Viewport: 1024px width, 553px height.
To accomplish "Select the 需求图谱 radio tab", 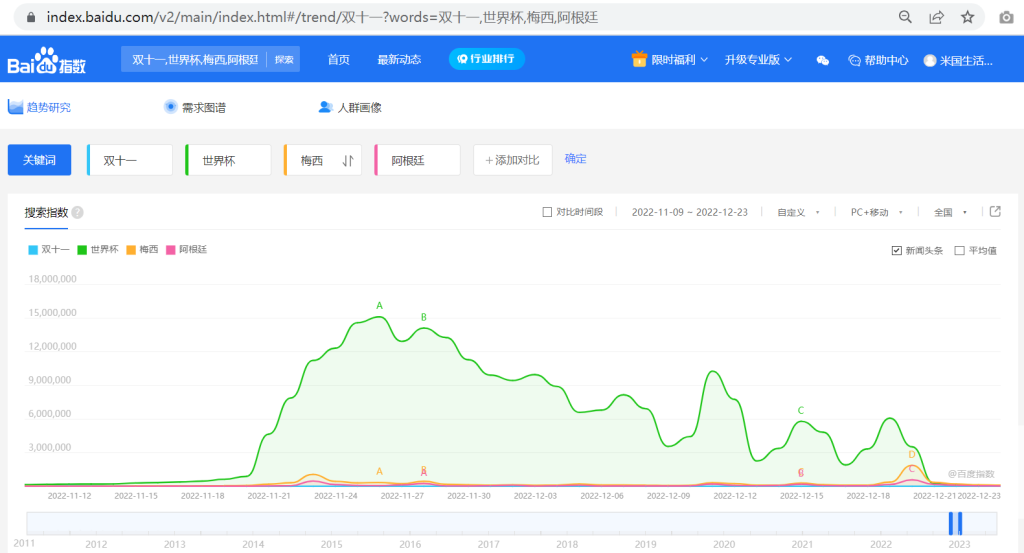I will [x=195, y=107].
